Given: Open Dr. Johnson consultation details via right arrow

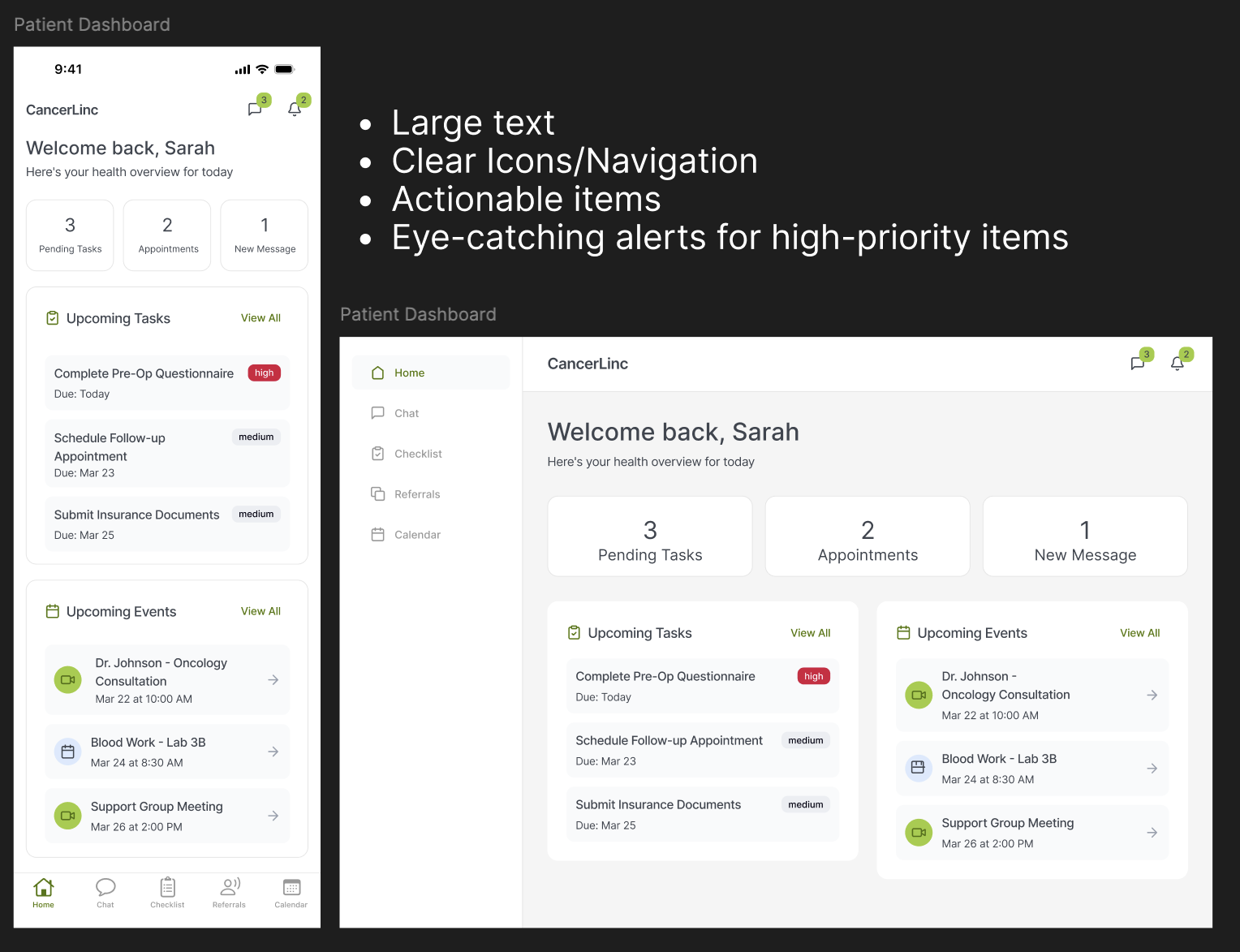Looking at the screenshot, I should 1152,695.
